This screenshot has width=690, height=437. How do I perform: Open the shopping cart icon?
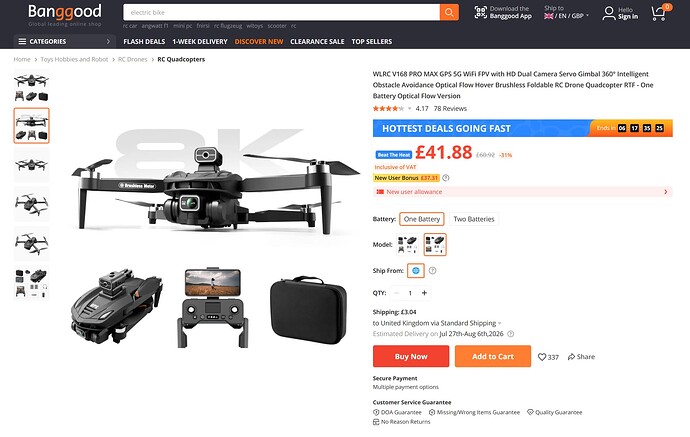tap(660, 13)
